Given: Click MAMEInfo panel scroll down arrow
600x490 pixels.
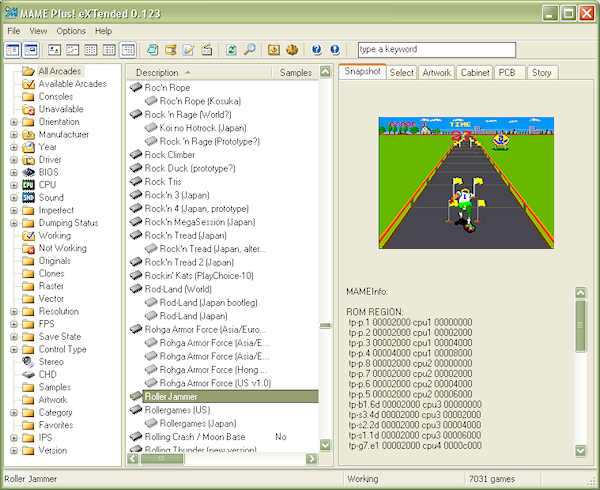Looking at the screenshot, I should click(580, 451).
